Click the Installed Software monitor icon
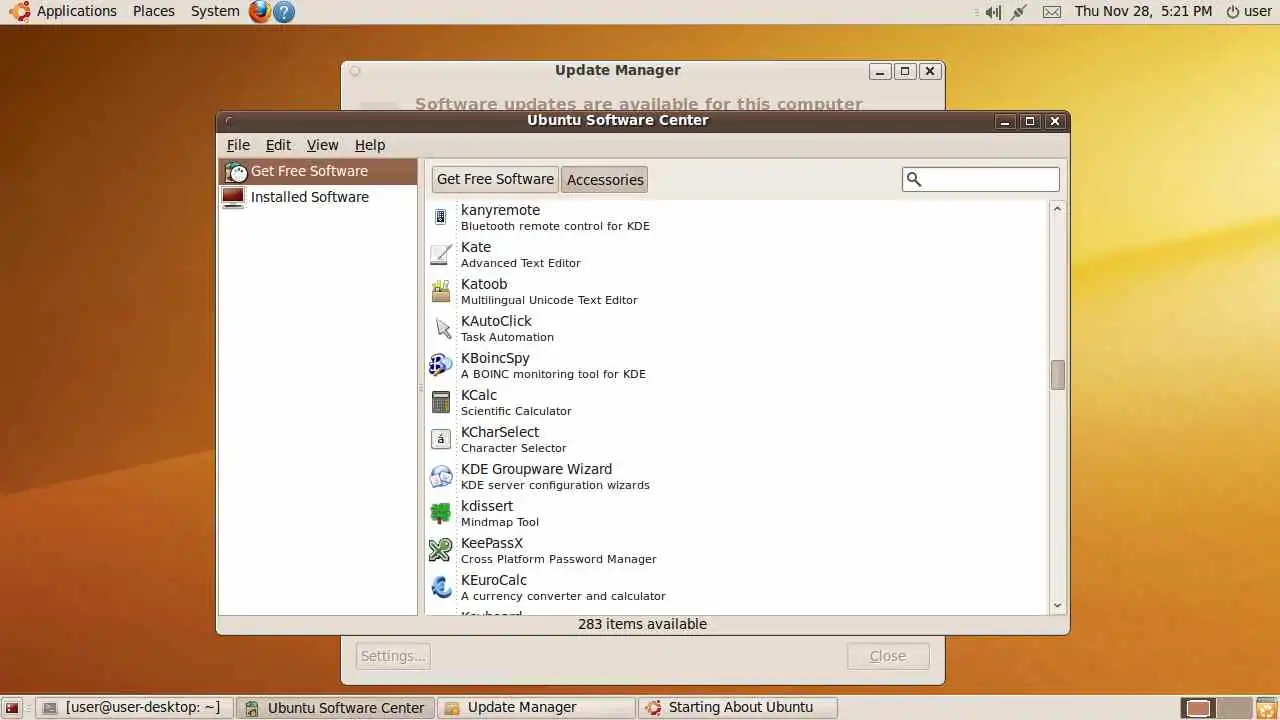Viewport: 1280px width, 720px height. coord(233,197)
